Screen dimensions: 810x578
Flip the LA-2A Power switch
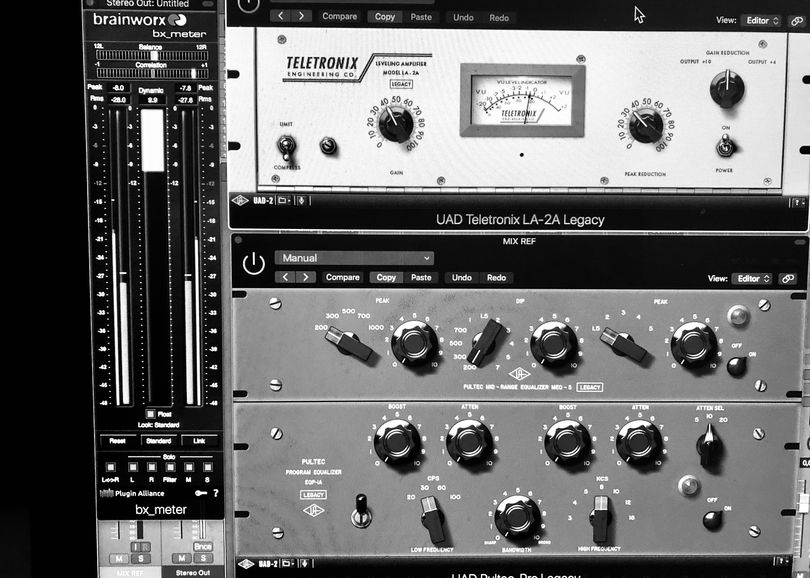coord(725,146)
